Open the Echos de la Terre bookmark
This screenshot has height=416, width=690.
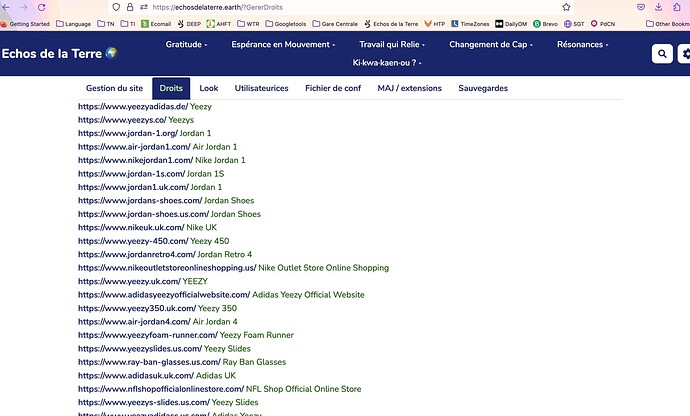coord(391,24)
